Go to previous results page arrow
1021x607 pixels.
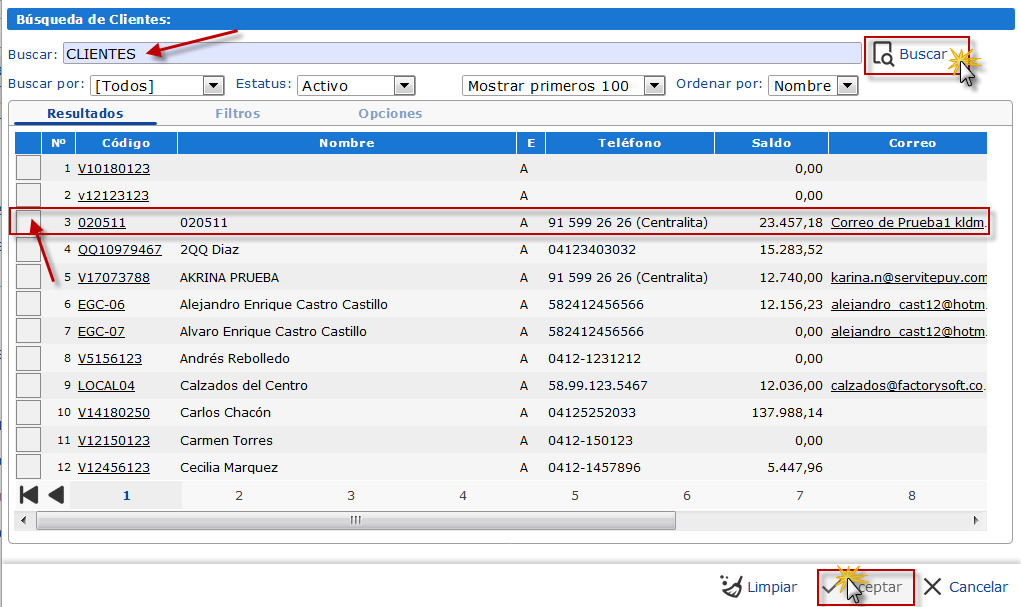(56, 494)
